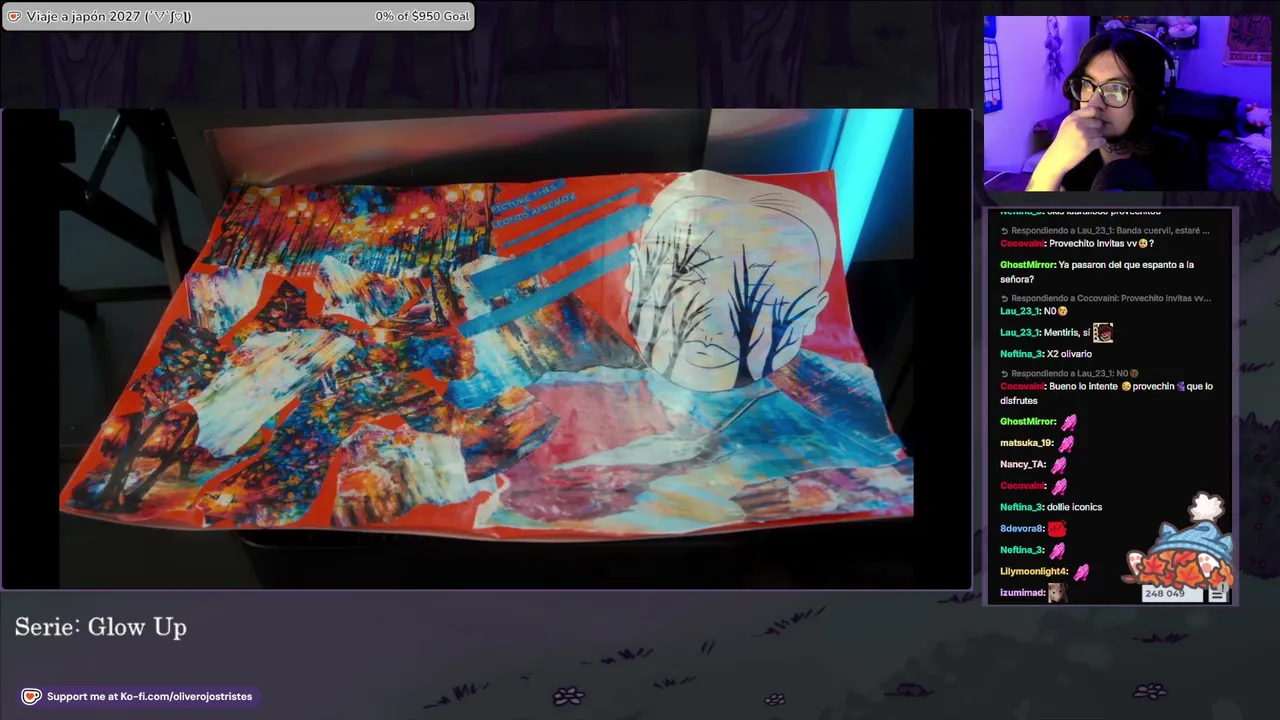
Task: Click the emote next to izumimad
Action: (1057, 592)
